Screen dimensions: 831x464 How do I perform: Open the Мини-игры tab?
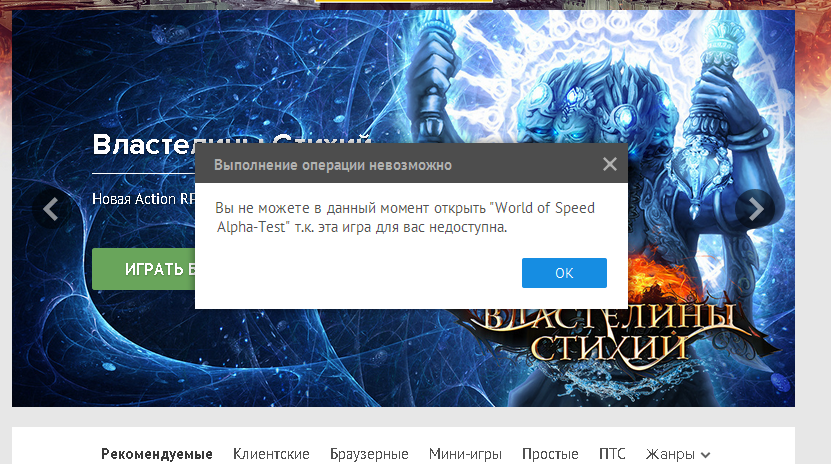[465, 454]
